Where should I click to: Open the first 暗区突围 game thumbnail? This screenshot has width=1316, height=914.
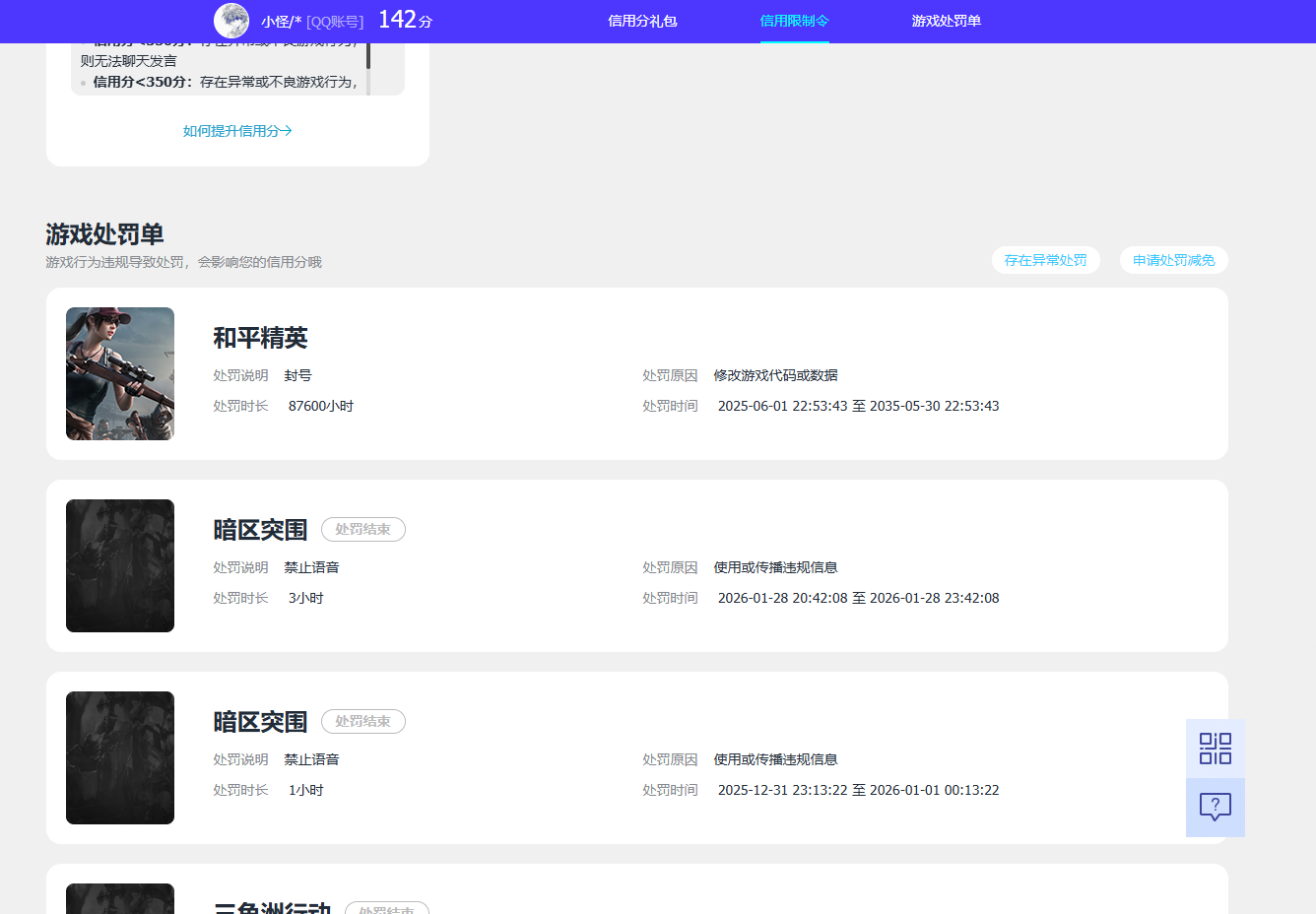tap(119, 565)
